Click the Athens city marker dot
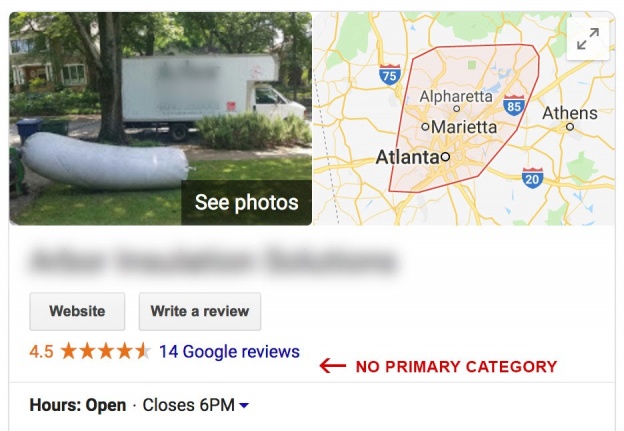The width and height of the screenshot is (624, 431). point(570,127)
